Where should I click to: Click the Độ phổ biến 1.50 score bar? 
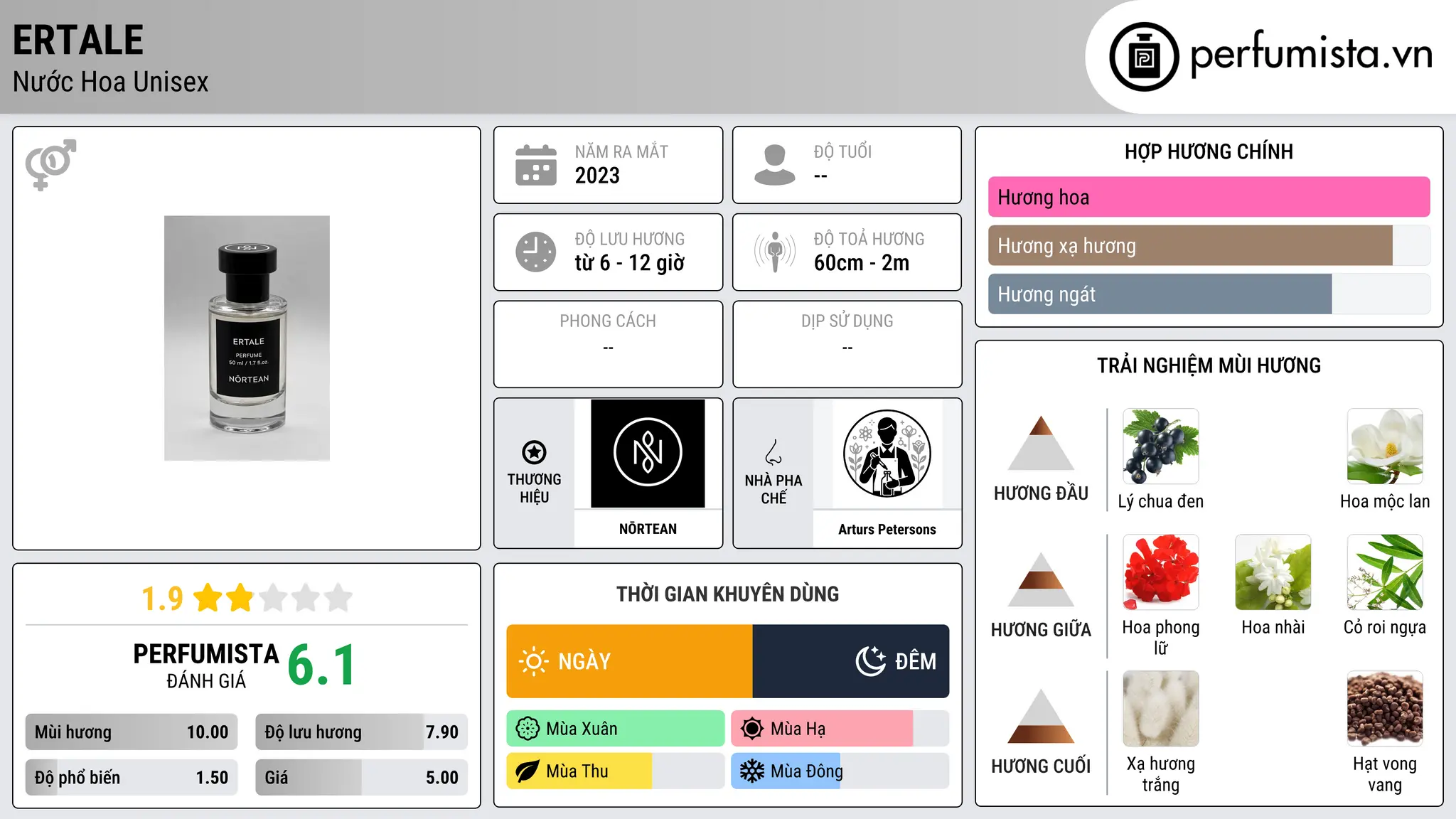pos(132,777)
